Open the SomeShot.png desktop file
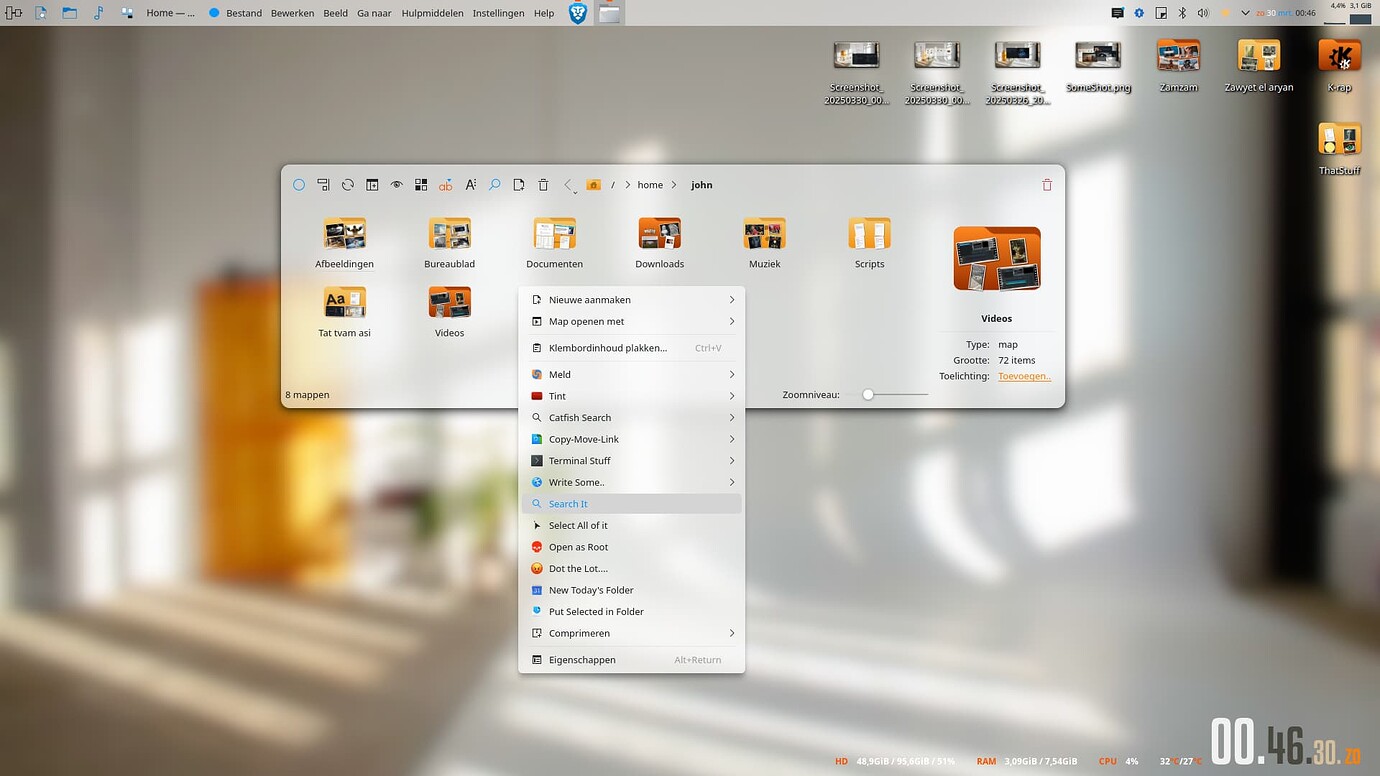Viewport: 1380px width, 776px height. tap(1098, 67)
